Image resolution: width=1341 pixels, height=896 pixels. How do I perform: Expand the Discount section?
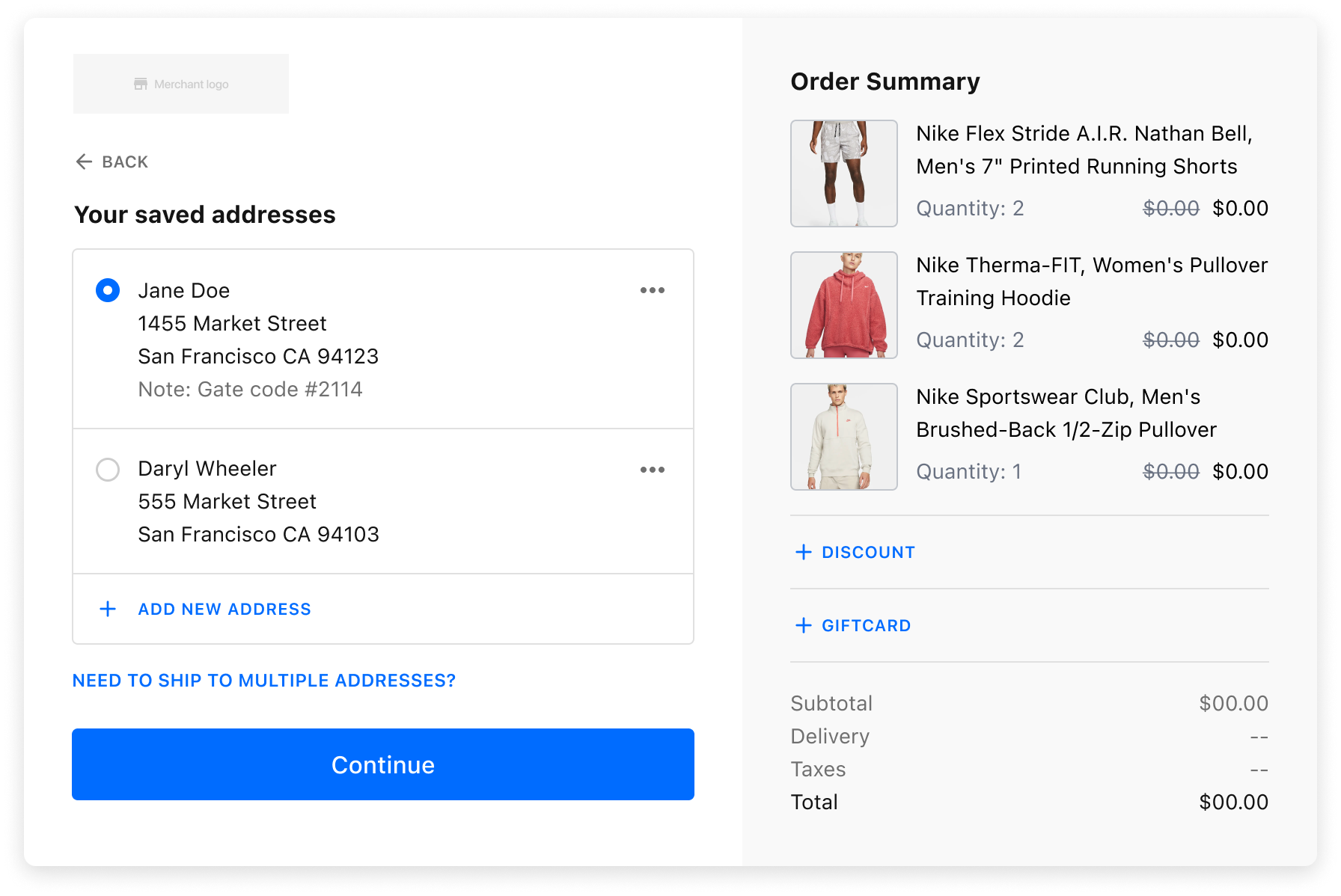tap(868, 552)
